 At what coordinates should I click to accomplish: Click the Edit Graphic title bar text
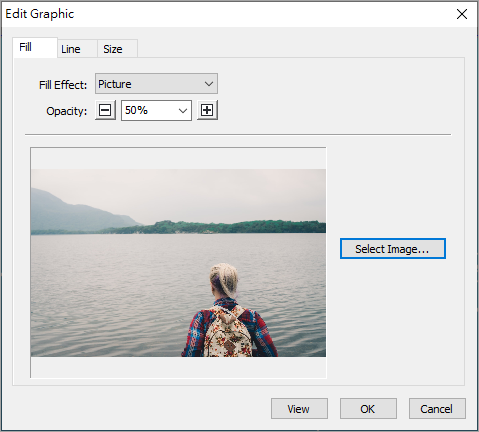(40, 14)
